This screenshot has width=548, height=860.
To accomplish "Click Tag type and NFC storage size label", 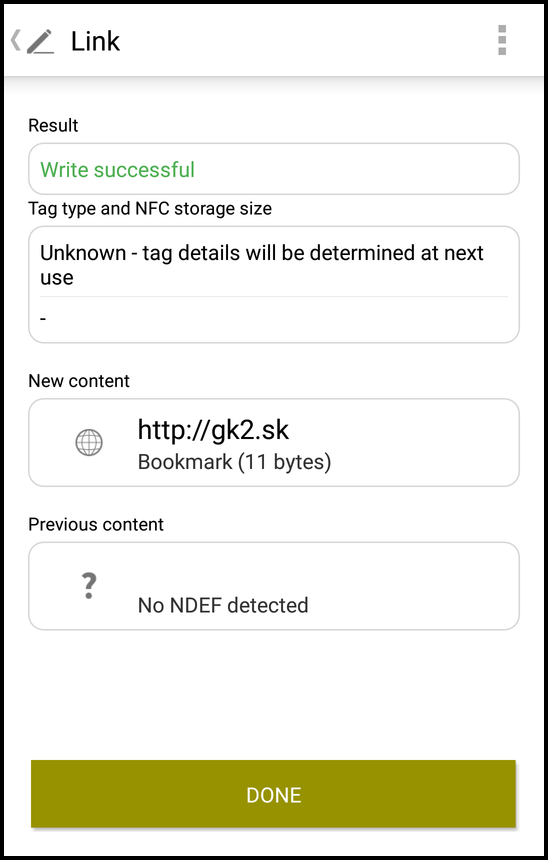I will [150, 208].
